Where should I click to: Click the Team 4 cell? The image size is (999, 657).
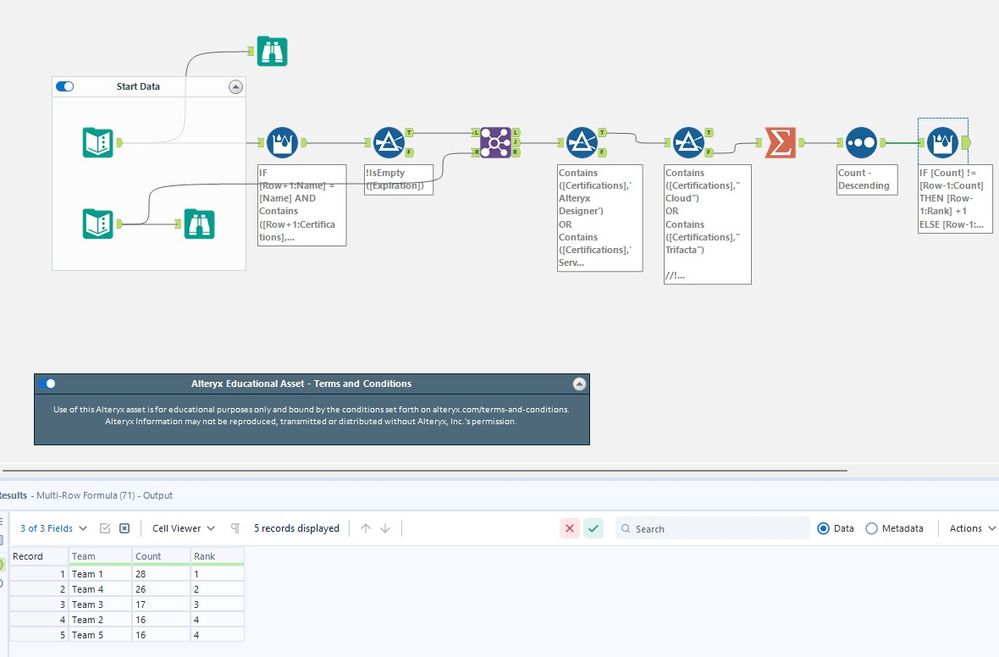(x=100, y=589)
